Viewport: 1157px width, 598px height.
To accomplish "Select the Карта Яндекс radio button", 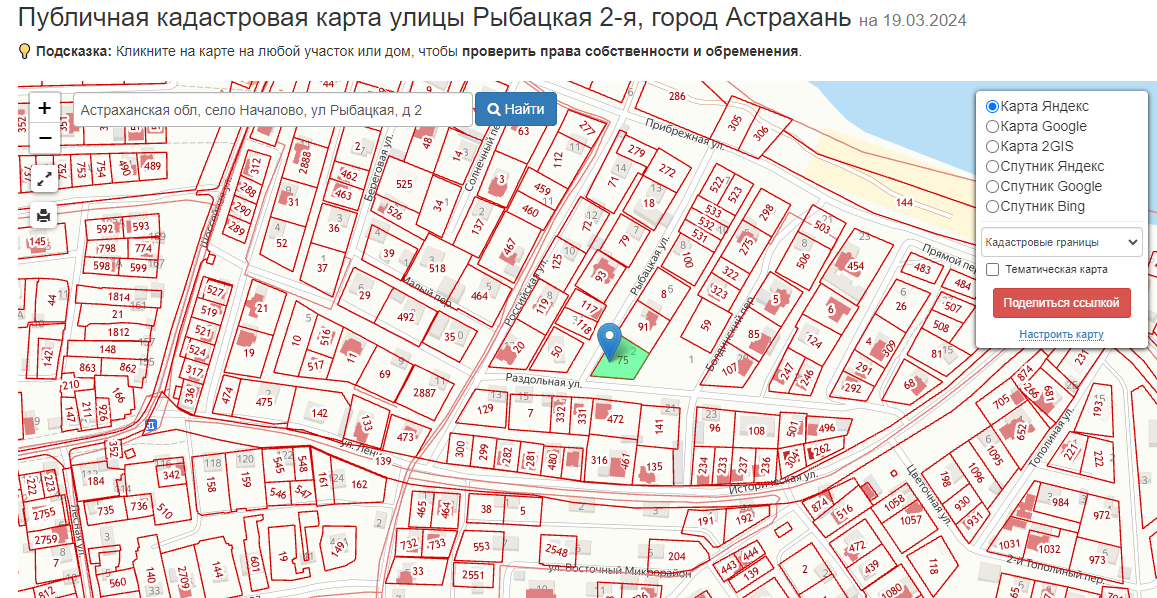I will (x=992, y=106).
